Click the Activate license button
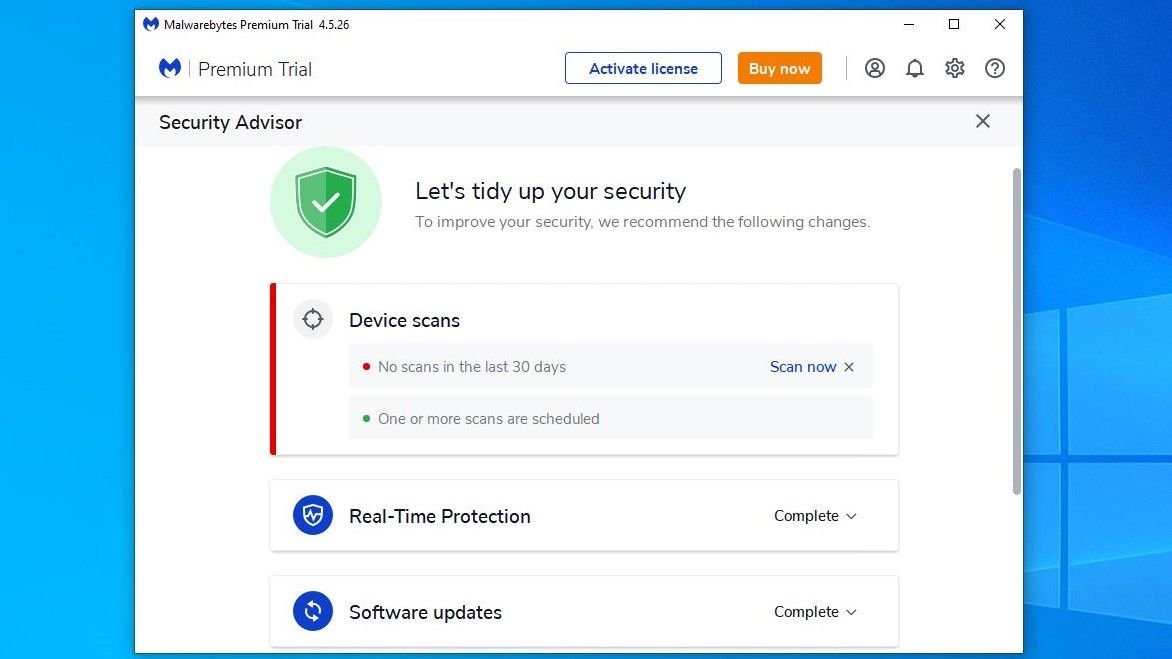Screen dimensions: 1172x659 point(643,68)
